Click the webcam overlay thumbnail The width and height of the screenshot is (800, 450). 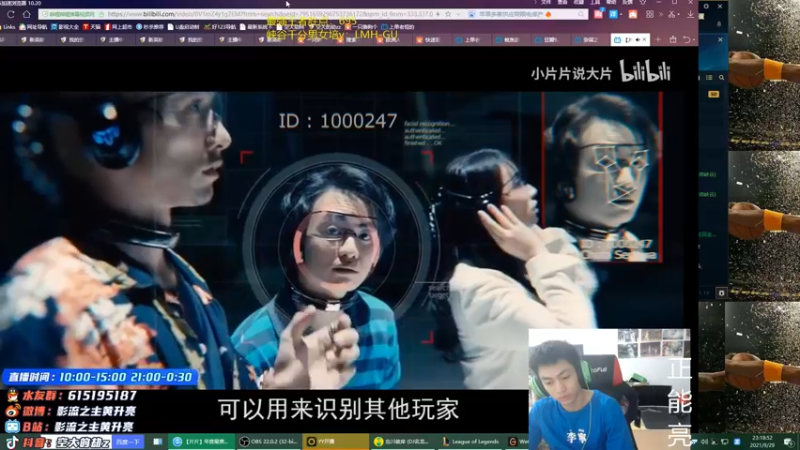(610, 389)
